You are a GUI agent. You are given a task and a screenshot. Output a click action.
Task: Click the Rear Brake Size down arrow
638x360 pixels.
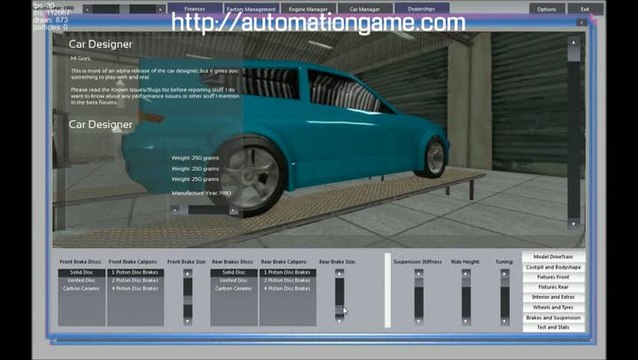pos(339,321)
